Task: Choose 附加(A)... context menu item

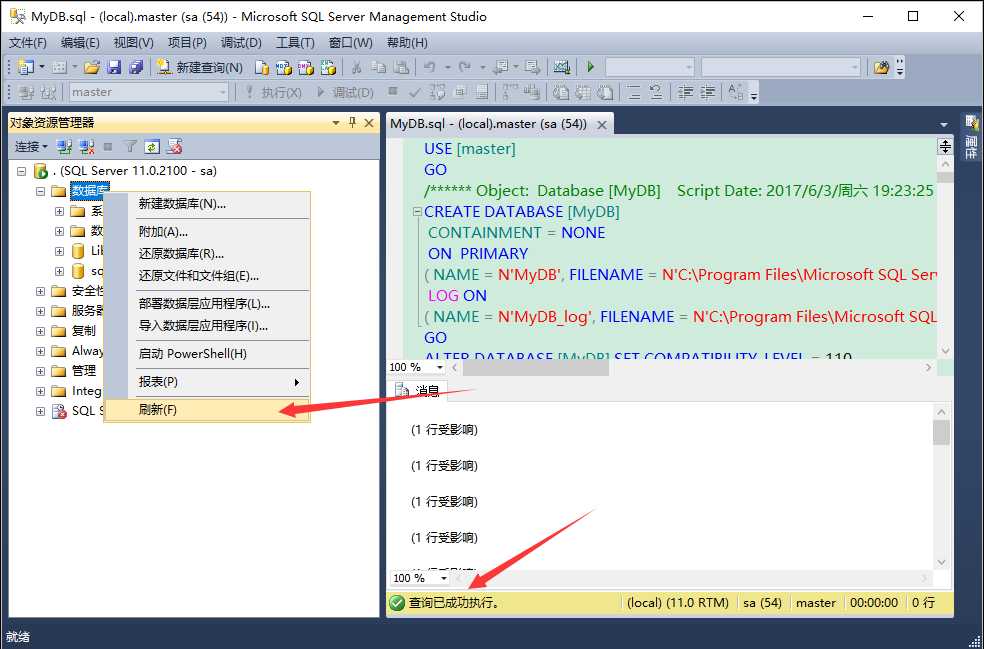Action: (207, 232)
